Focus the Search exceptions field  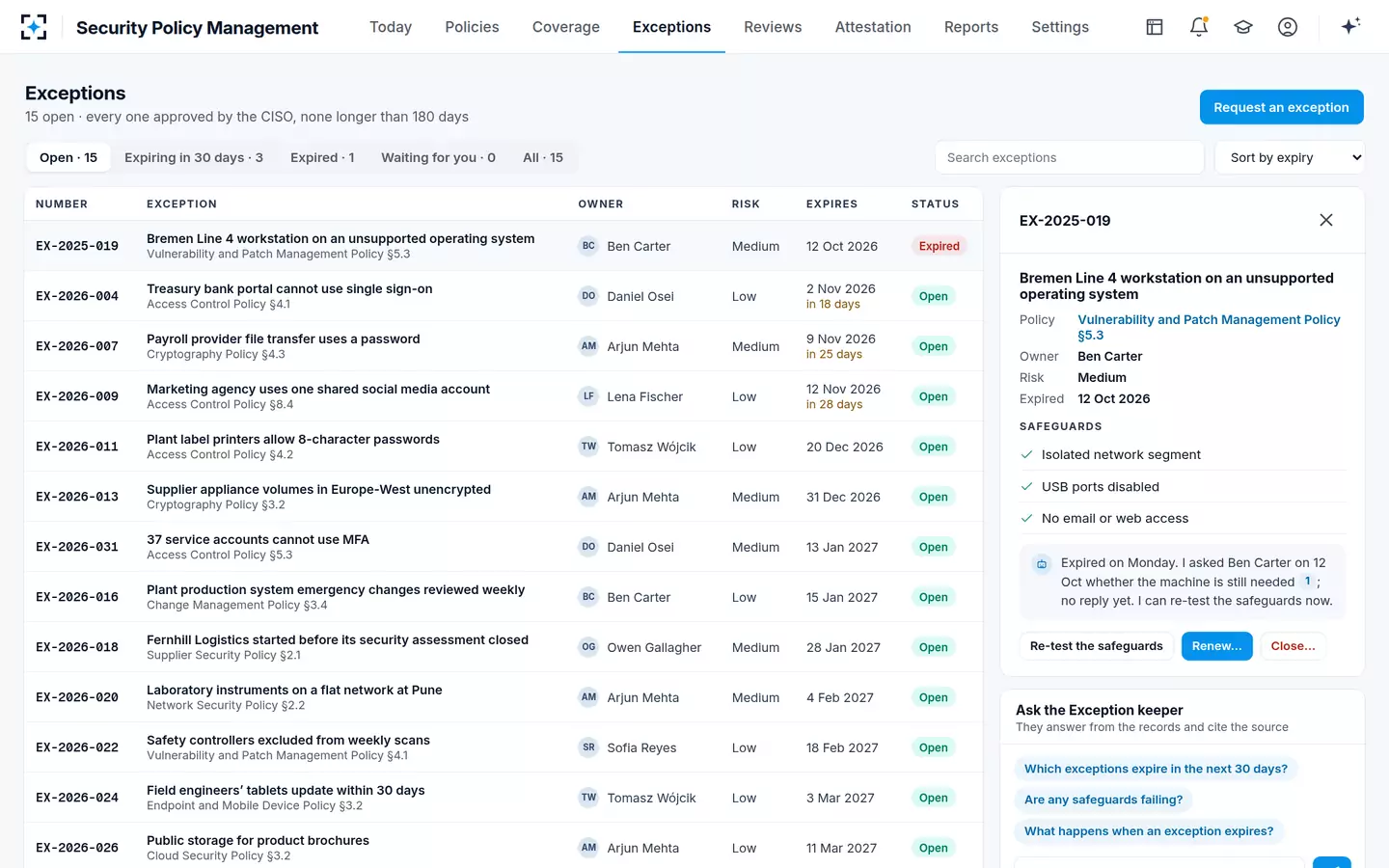click(1069, 157)
